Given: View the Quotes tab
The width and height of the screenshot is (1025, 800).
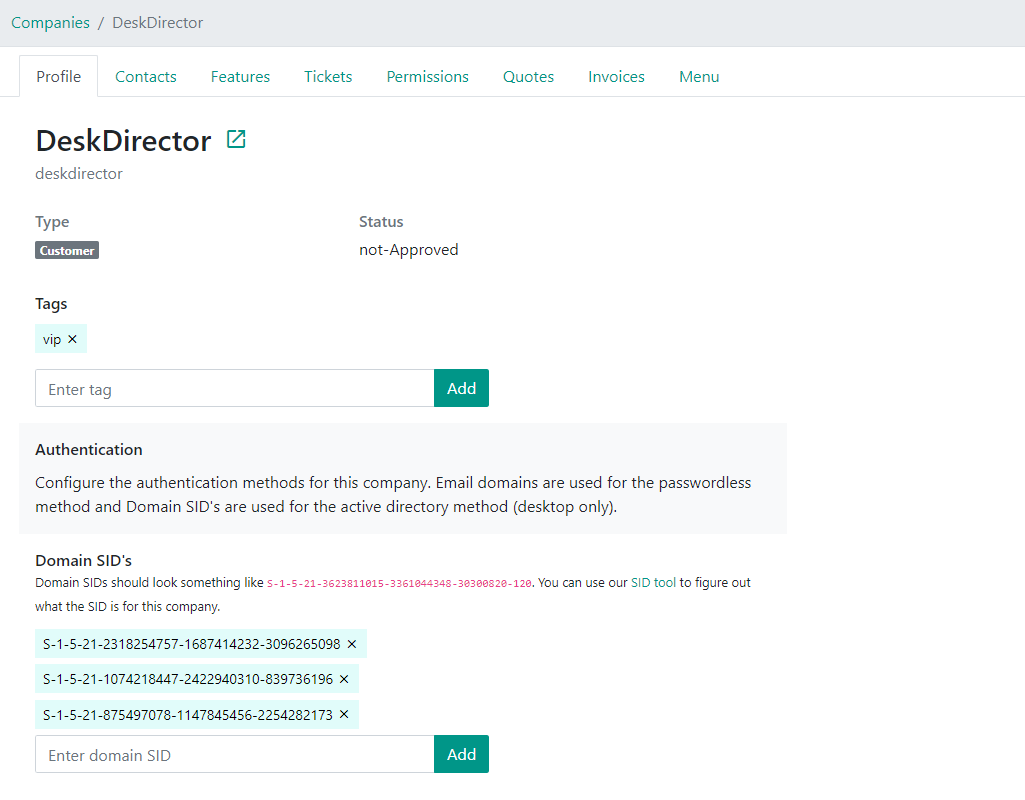Looking at the screenshot, I should point(528,76).
